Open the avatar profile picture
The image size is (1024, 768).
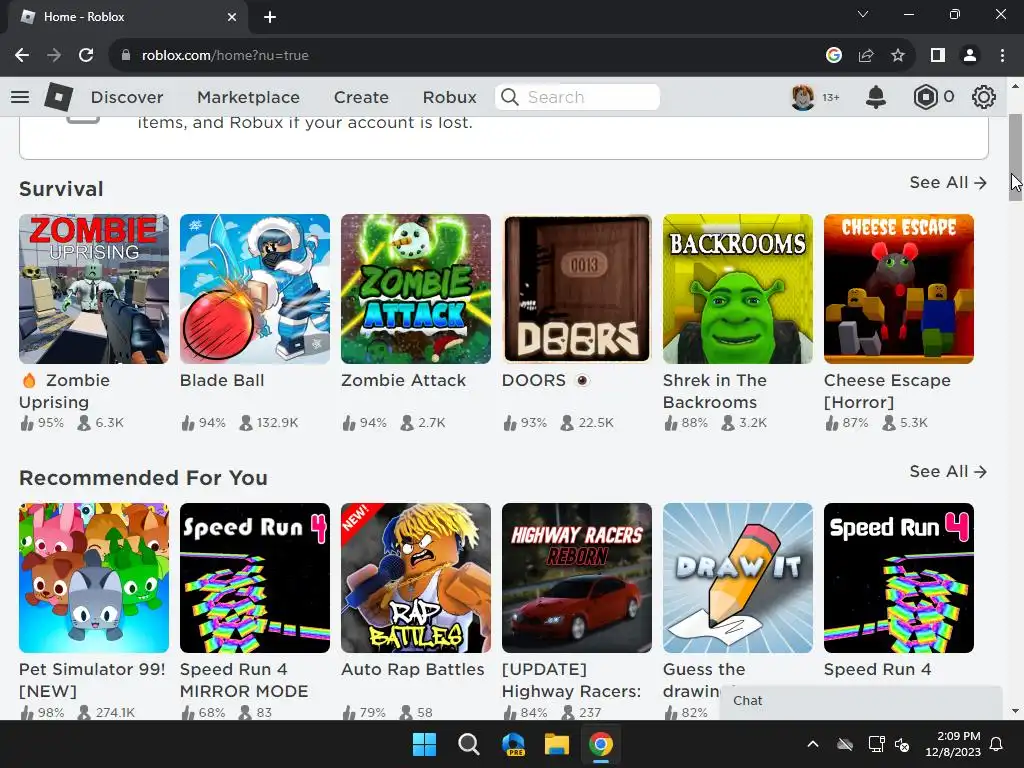(803, 97)
